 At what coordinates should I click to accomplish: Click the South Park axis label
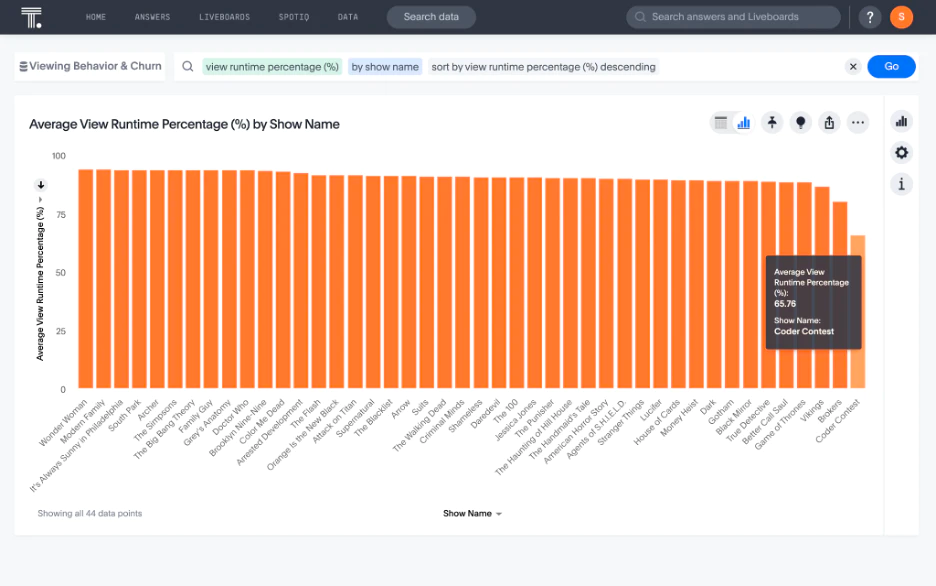pyautogui.click(x=125, y=415)
